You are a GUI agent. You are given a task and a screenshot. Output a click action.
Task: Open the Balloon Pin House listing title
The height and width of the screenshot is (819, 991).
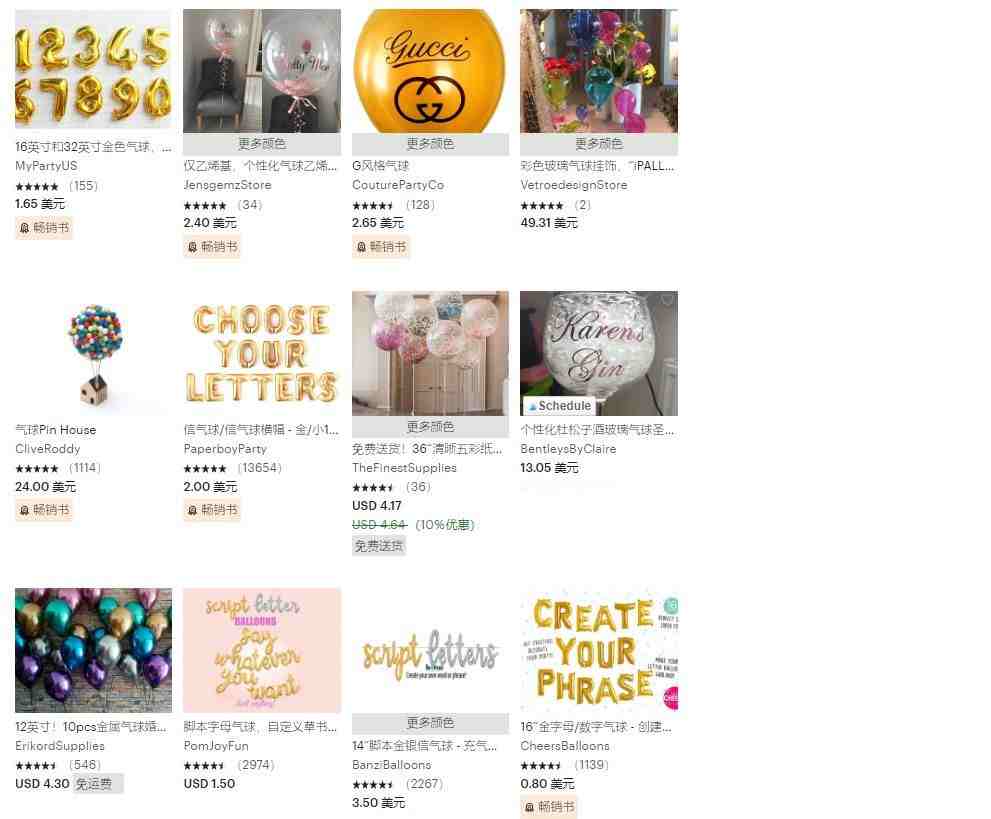(x=56, y=430)
